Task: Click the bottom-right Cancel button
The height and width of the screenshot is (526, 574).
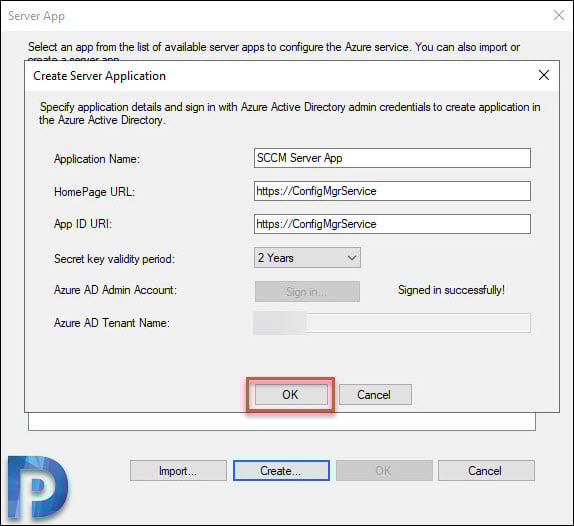Action: point(486,471)
